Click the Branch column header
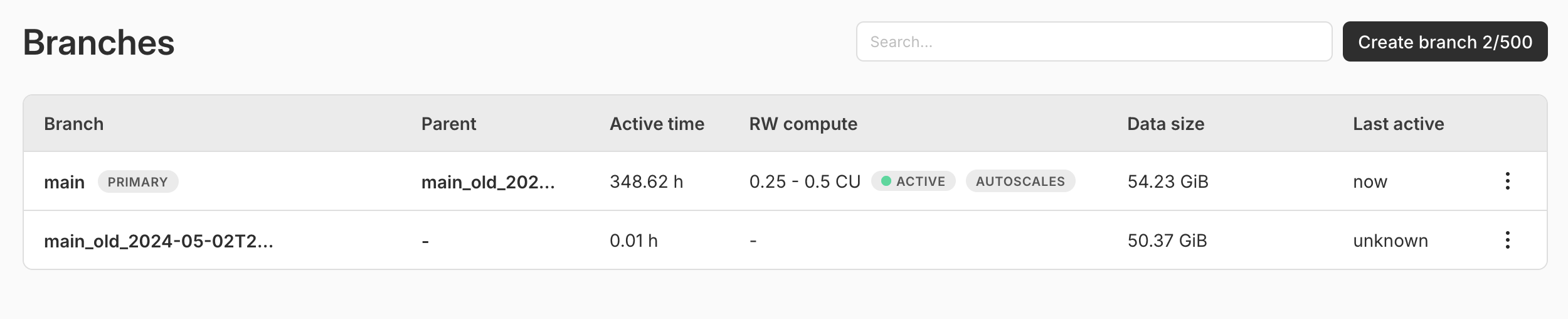Screen dimensions: 1568x319 (x=73, y=124)
